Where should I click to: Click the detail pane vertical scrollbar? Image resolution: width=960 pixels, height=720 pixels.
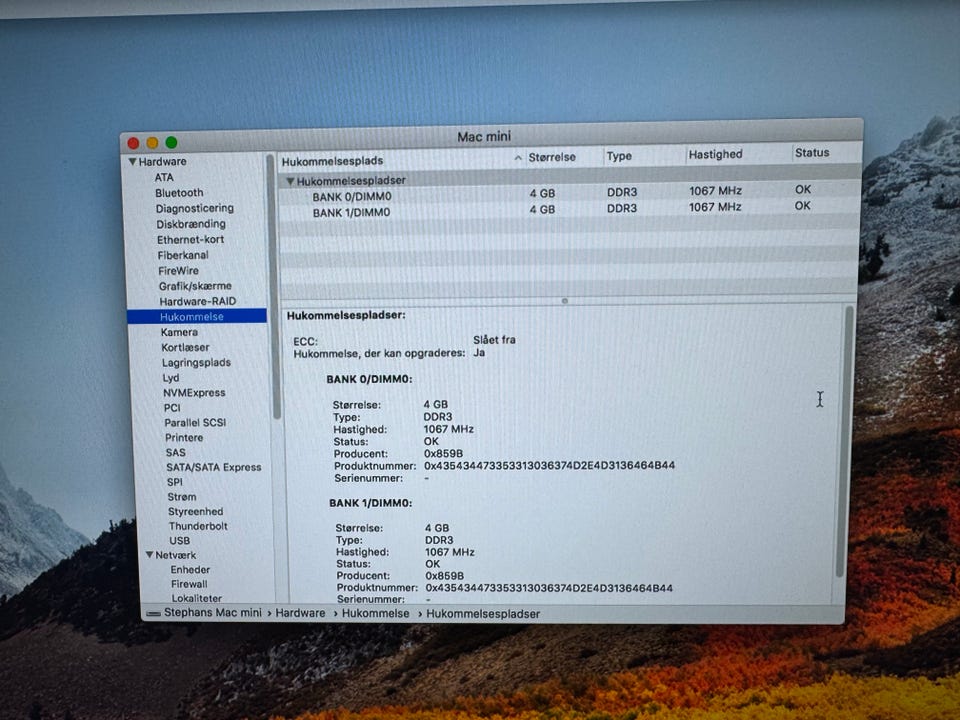[x=845, y=441]
